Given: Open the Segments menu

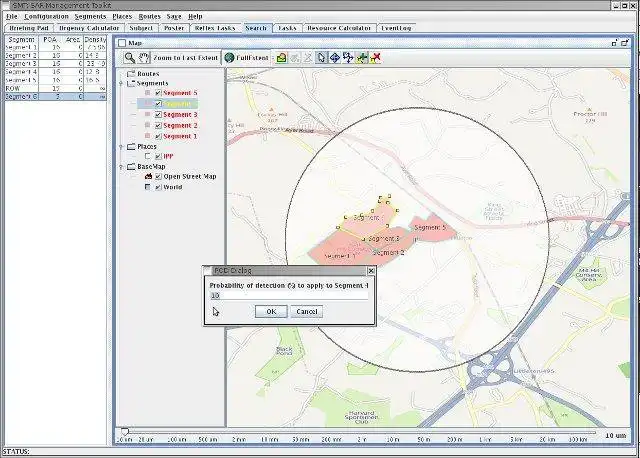Looking at the screenshot, I should tap(90, 16).
